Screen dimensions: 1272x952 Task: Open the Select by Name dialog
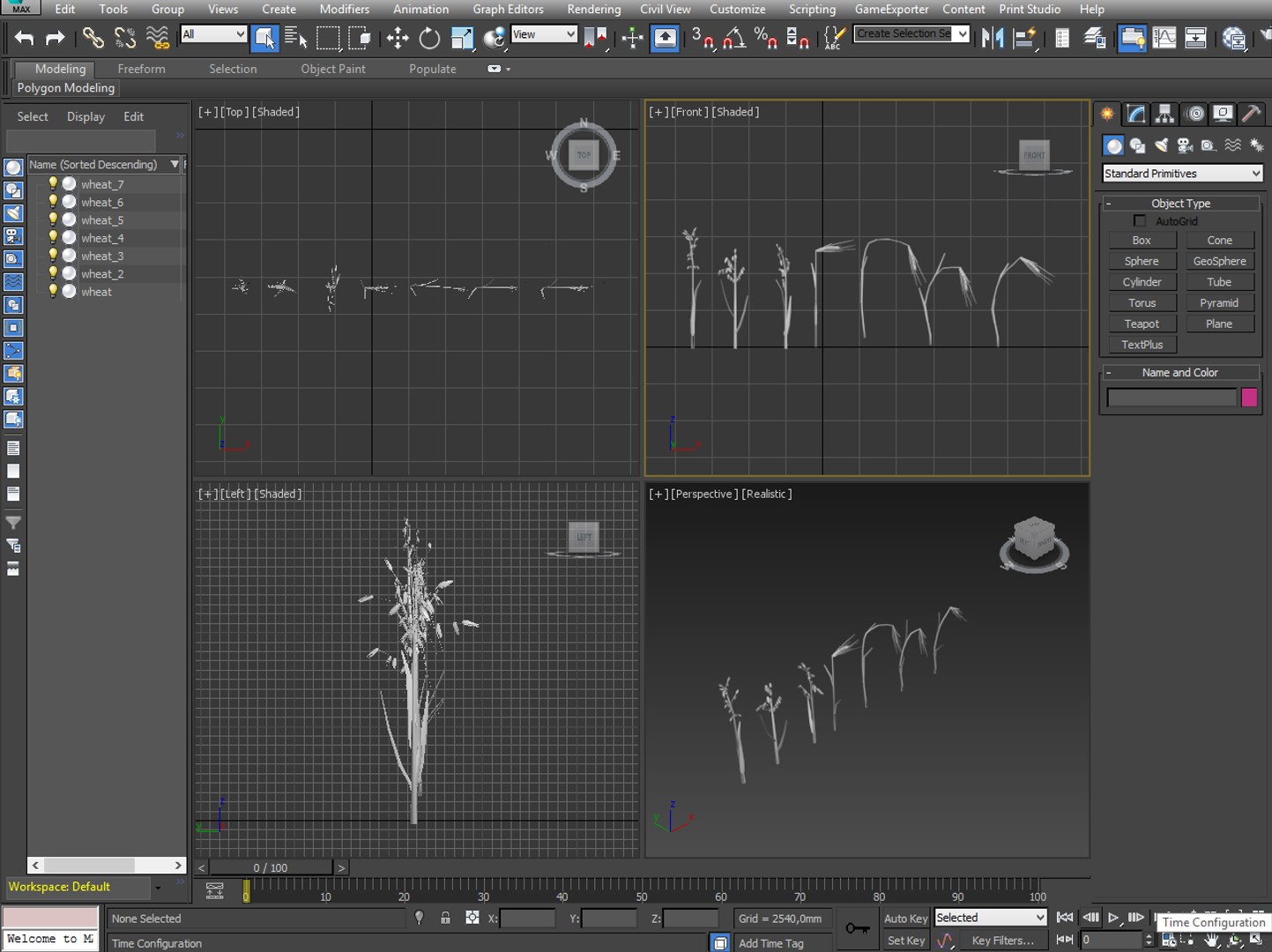point(296,38)
